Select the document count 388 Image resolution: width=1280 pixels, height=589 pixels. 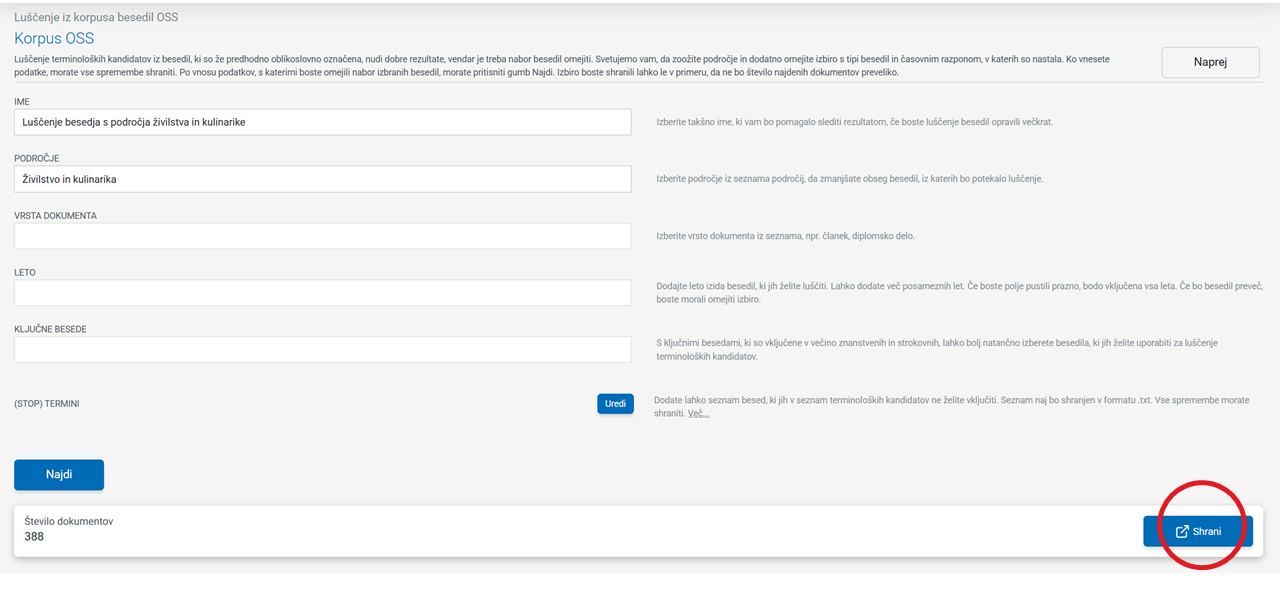tap(34, 537)
